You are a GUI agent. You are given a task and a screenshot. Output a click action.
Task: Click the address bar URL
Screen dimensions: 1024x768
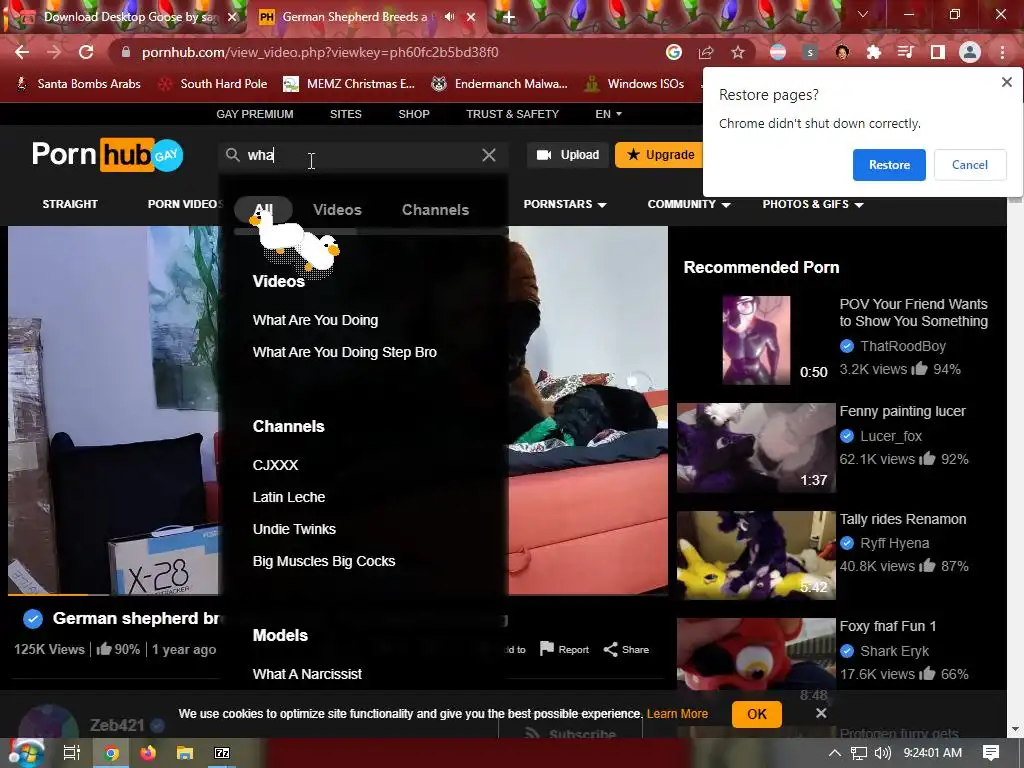[x=320, y=52]
